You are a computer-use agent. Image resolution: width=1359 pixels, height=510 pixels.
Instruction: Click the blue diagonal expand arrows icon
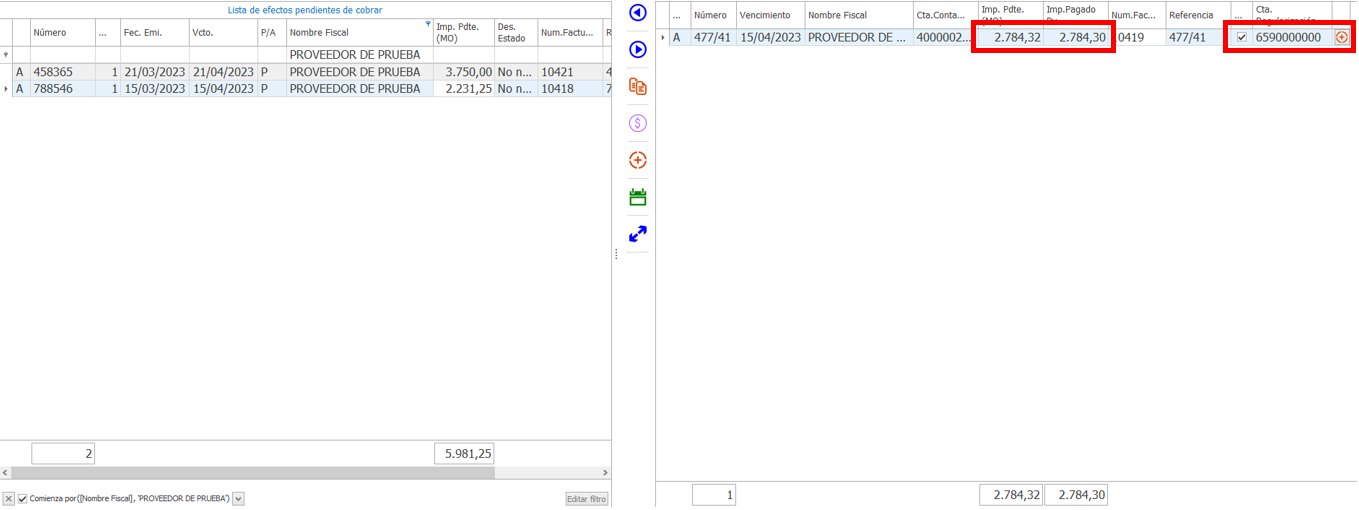point(638,234)
